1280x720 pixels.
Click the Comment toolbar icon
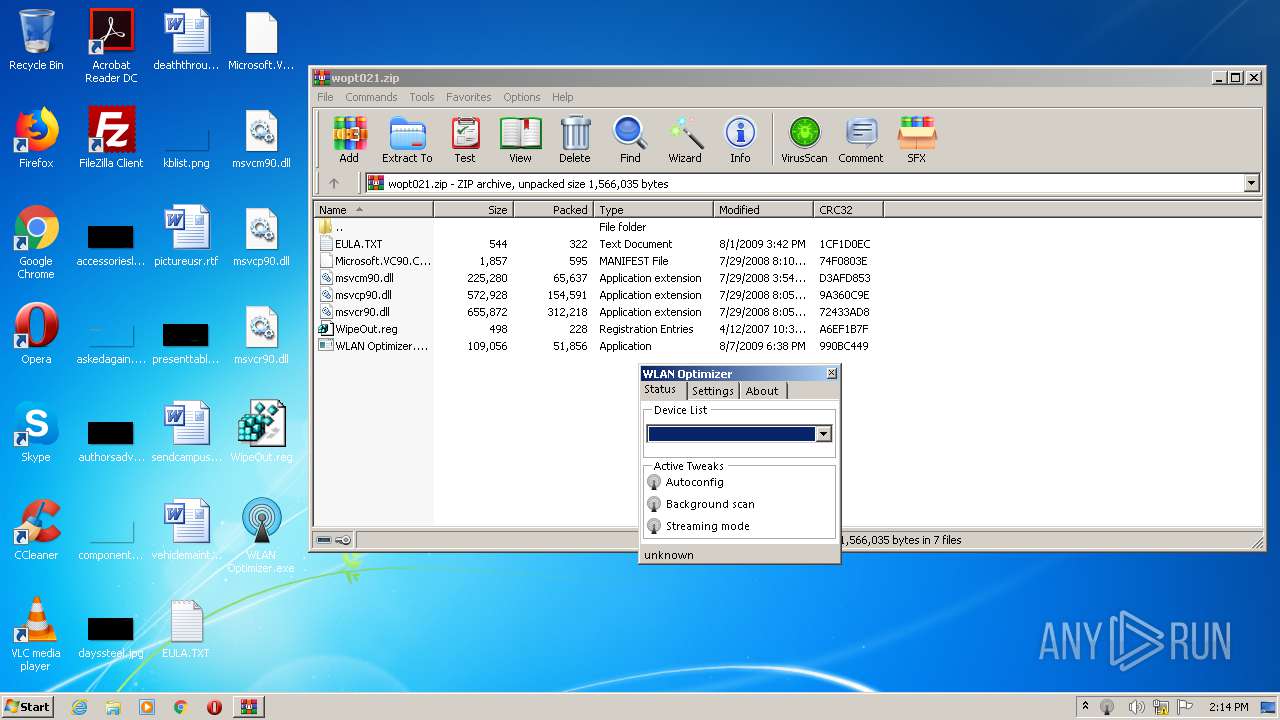pos(861,139)
